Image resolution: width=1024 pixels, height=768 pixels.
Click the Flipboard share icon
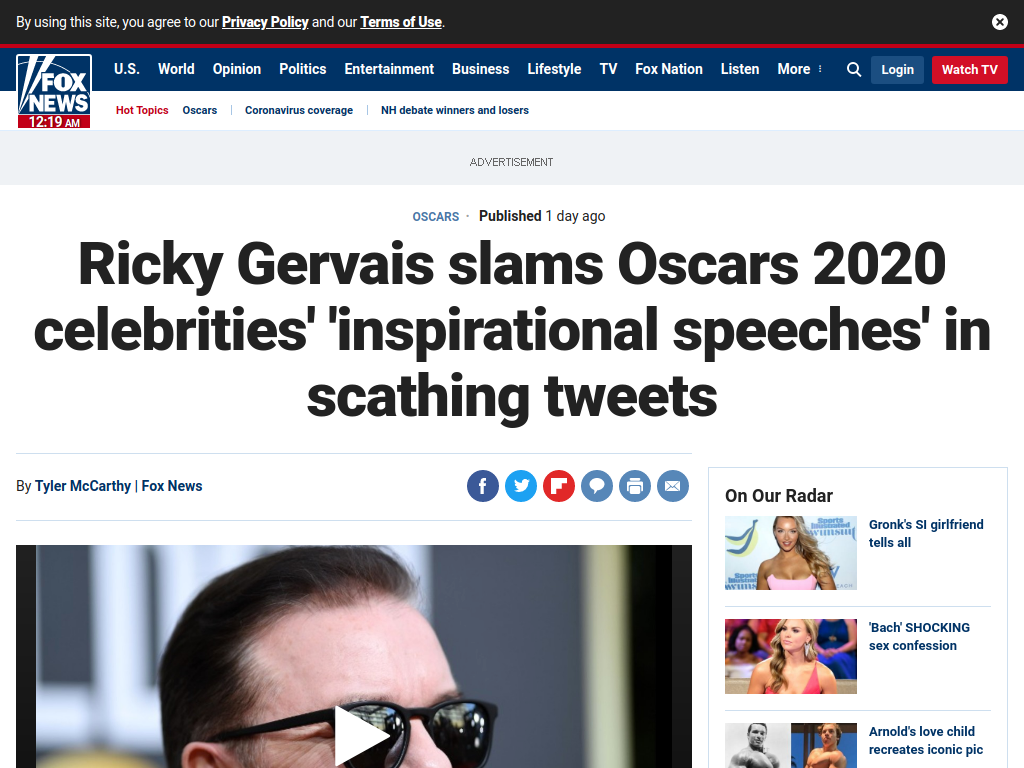point(559,486)
